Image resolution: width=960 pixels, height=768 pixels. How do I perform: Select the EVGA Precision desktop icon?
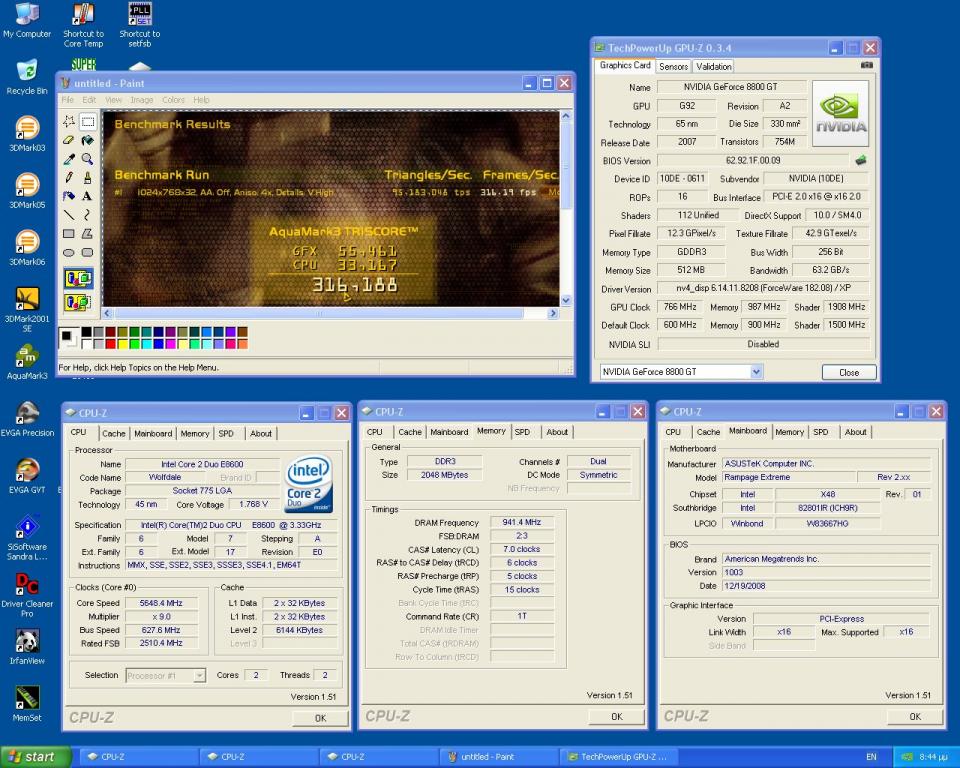click(x=27, y=419)
